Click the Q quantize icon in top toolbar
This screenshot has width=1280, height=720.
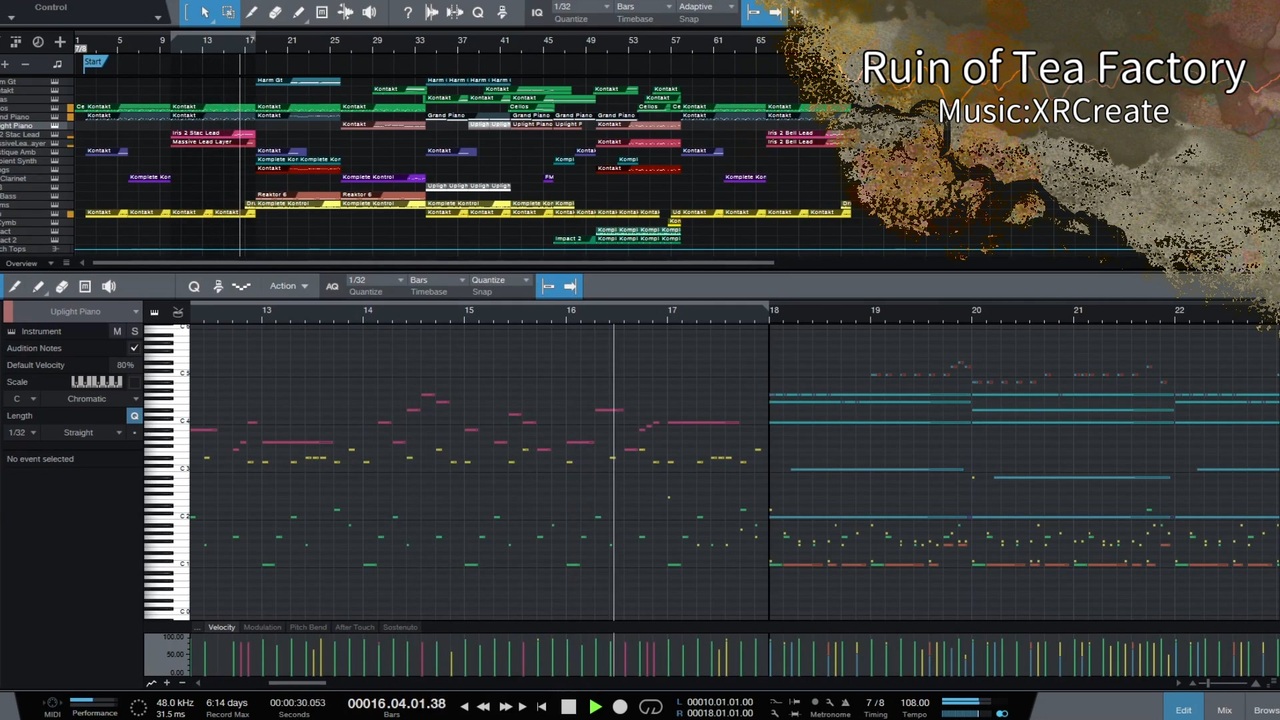click(x=478, y=12)
